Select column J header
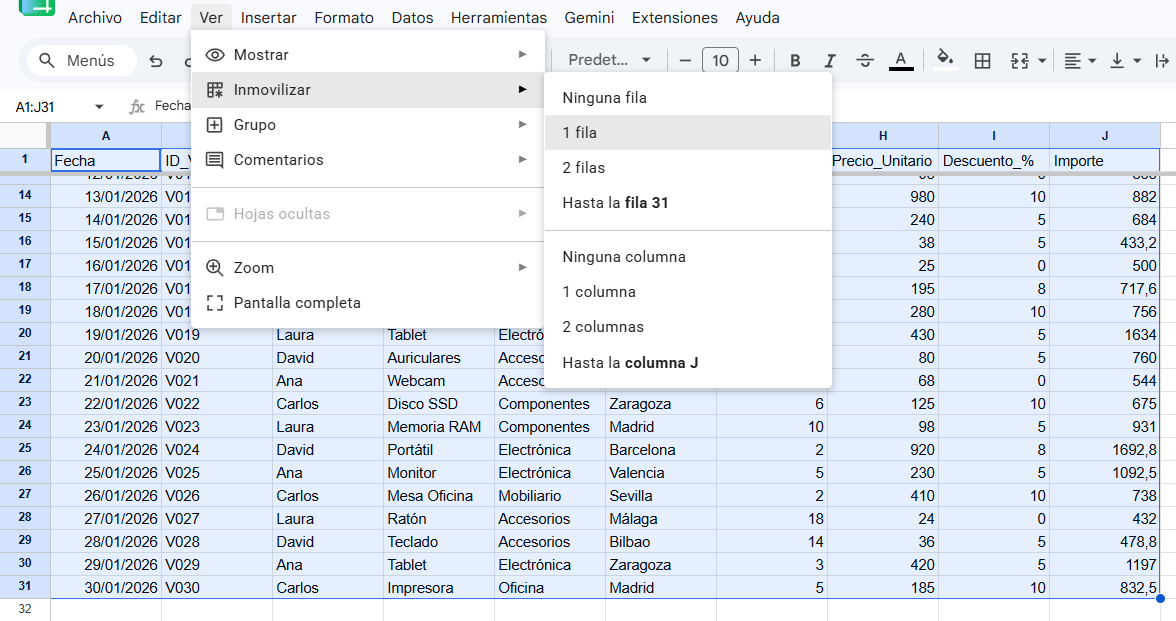The height and width of the screenshot is (621, 1176). (x=1105, y=136)
